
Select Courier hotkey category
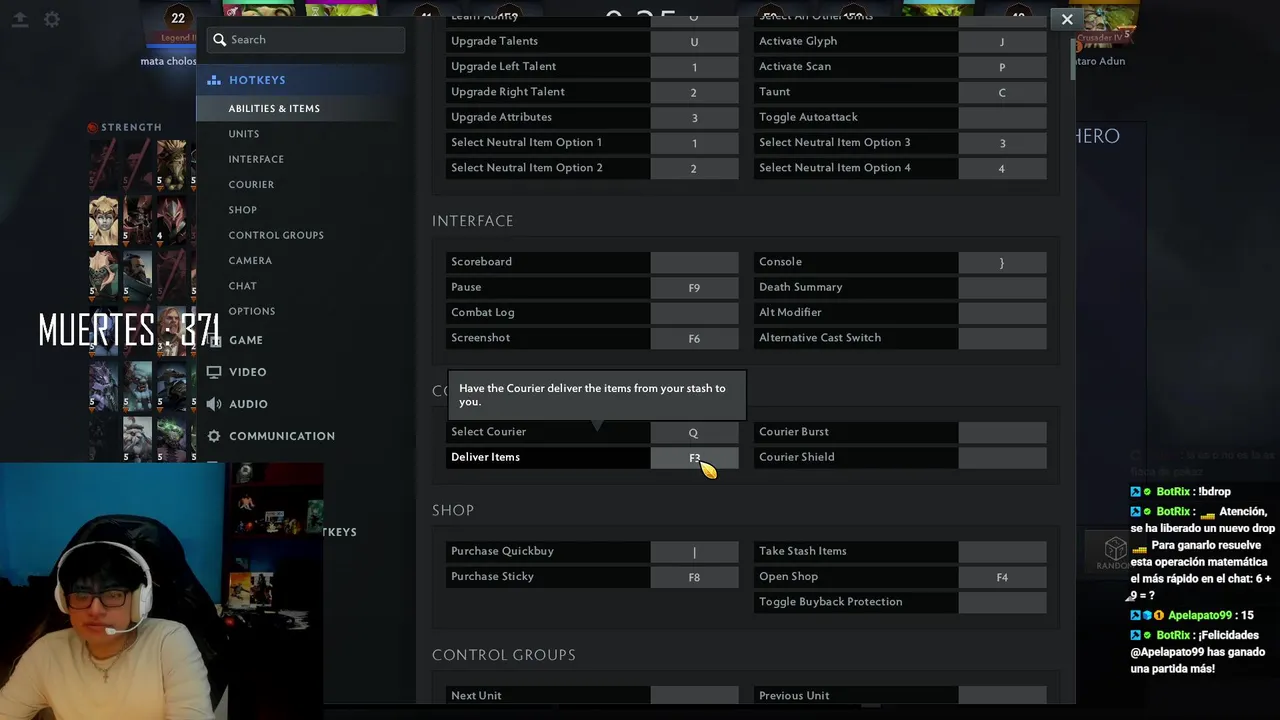click(251, 184)
